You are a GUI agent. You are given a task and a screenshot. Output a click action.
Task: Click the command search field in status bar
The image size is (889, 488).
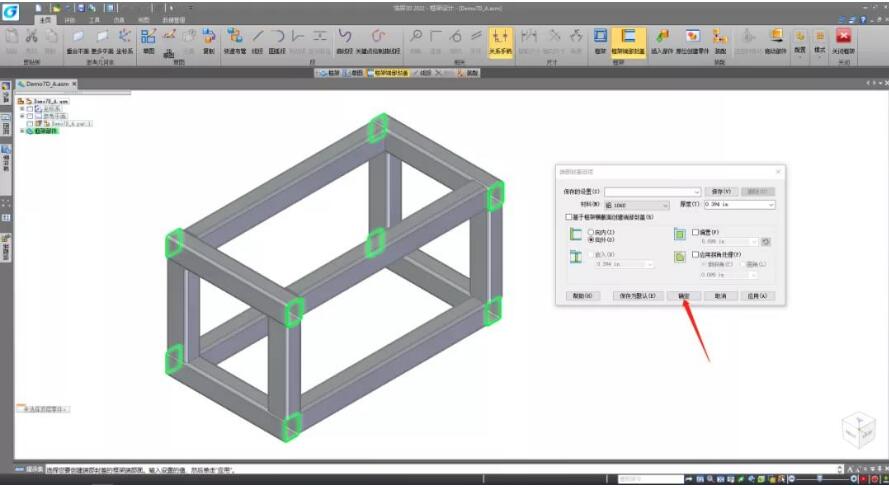(x=650, y=479)
